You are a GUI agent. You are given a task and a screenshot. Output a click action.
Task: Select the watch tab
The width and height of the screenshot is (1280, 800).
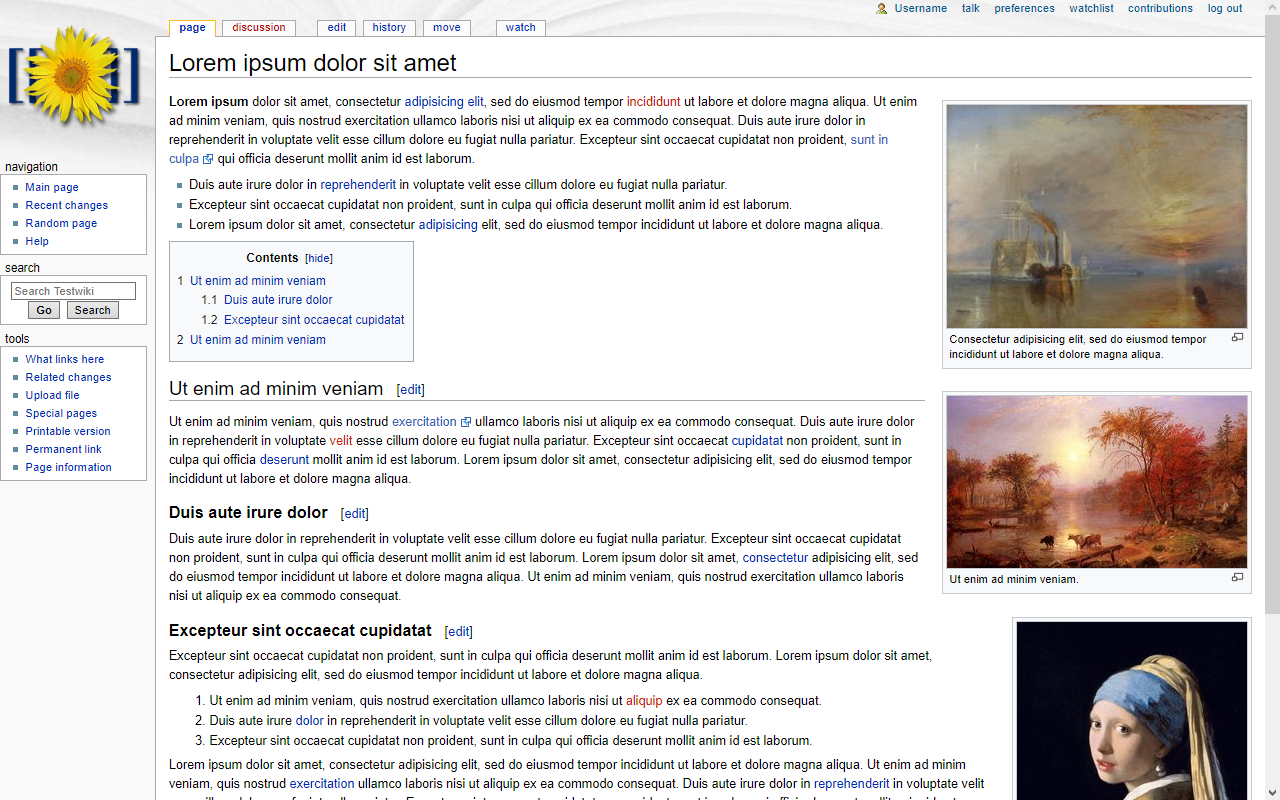click(520, 28)
